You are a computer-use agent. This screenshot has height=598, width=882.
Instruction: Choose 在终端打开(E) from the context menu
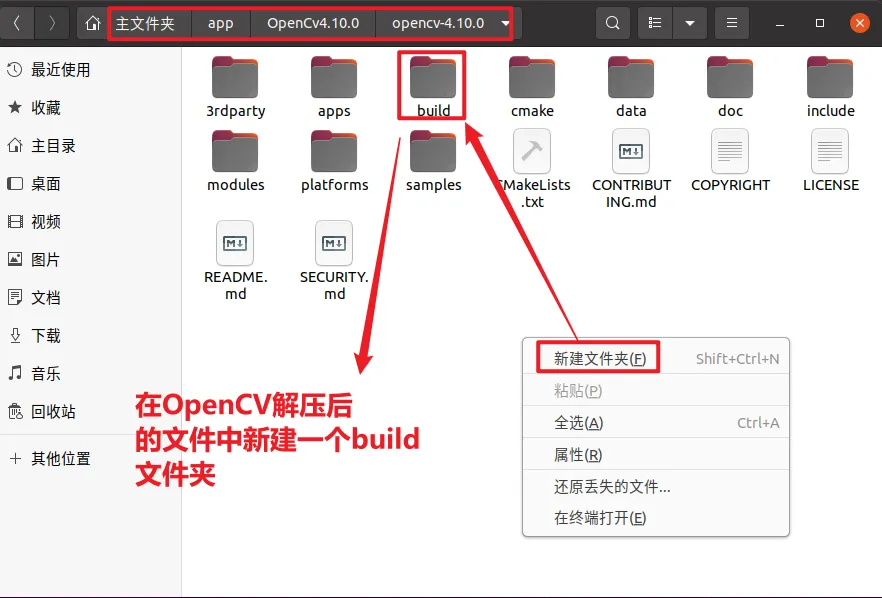[656, 518]
